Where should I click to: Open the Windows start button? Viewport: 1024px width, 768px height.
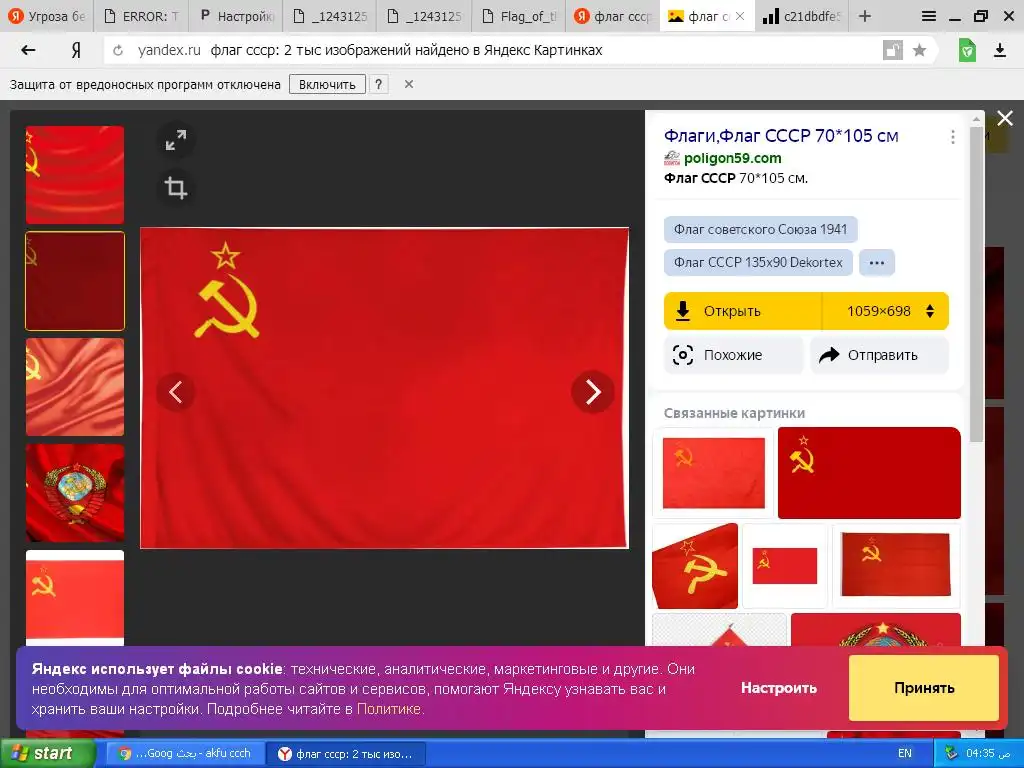pos(47,754)
